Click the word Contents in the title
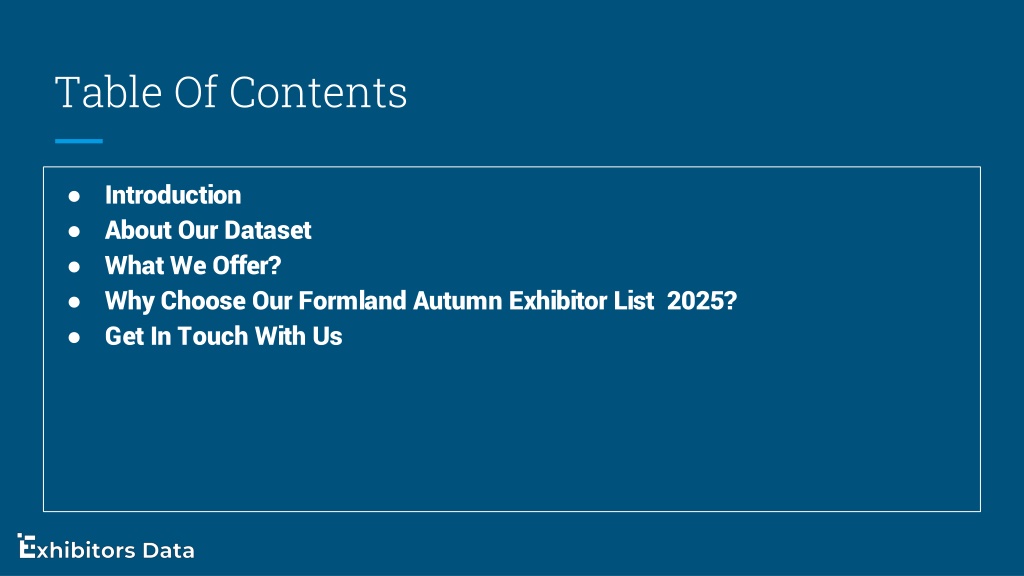This screenshot has height=576, width=1024. [318, 91]
